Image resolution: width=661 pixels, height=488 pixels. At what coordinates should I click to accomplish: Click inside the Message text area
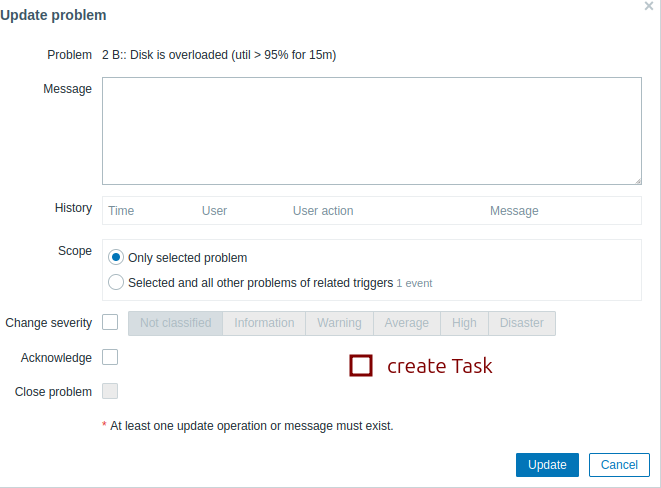[x=371, y=131]
